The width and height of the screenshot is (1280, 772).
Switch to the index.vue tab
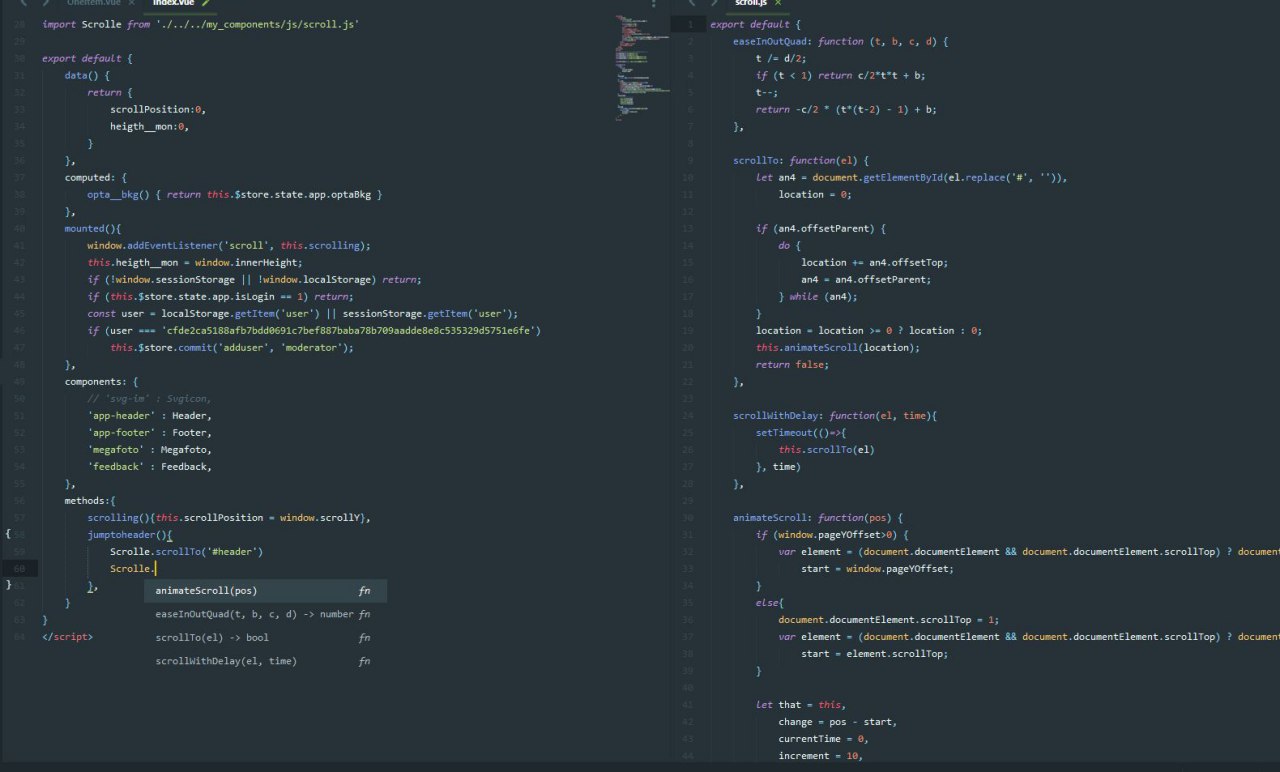[180, 3]
